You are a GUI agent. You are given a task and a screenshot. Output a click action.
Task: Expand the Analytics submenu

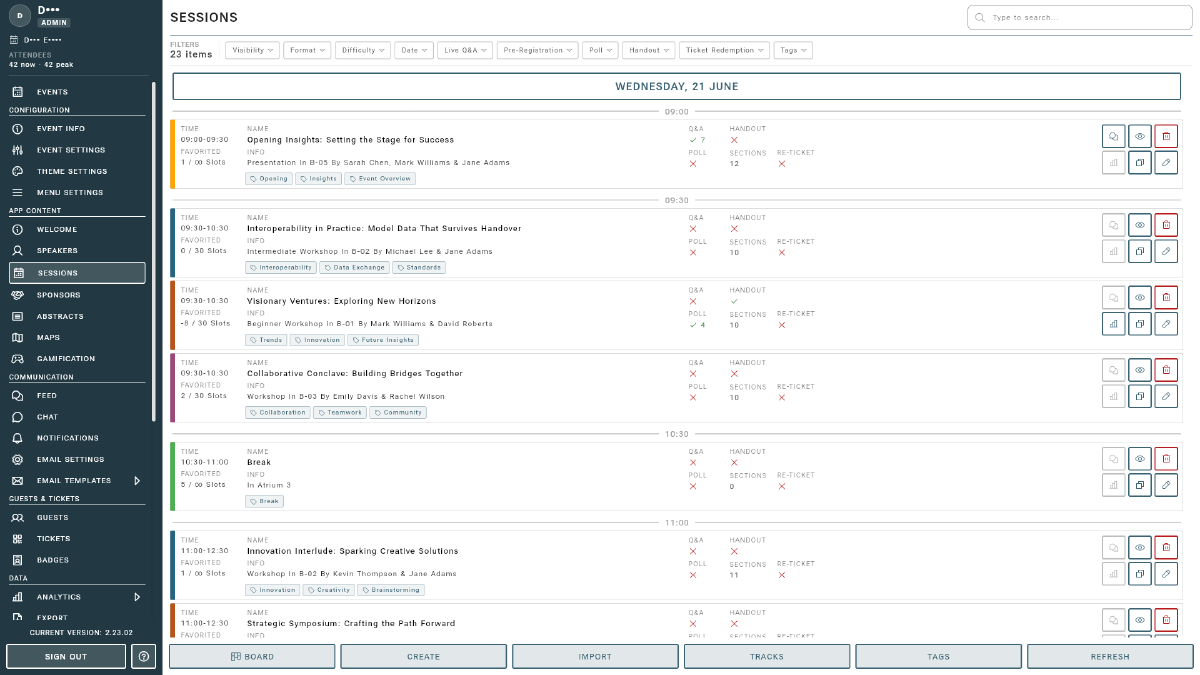click(137, 597)
